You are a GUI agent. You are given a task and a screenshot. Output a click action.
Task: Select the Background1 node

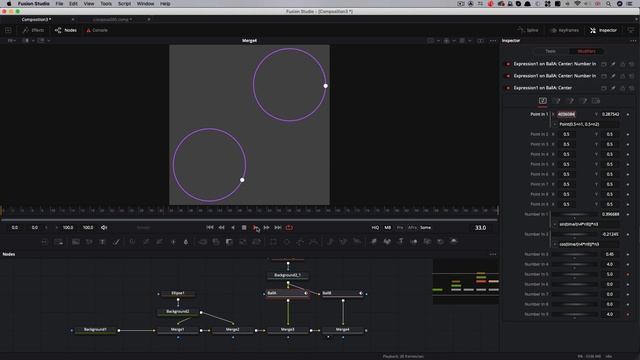pyautogui.click(x=95, y=329)
